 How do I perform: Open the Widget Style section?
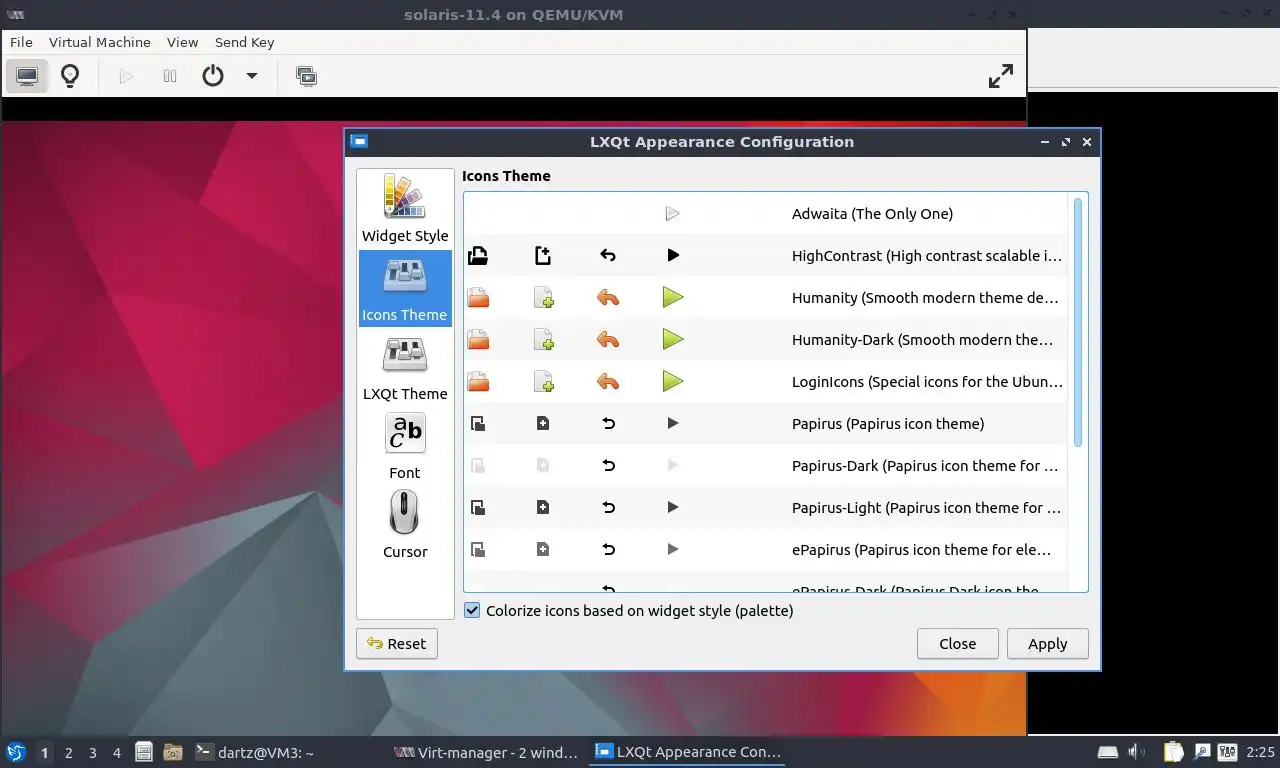(405, 209)
